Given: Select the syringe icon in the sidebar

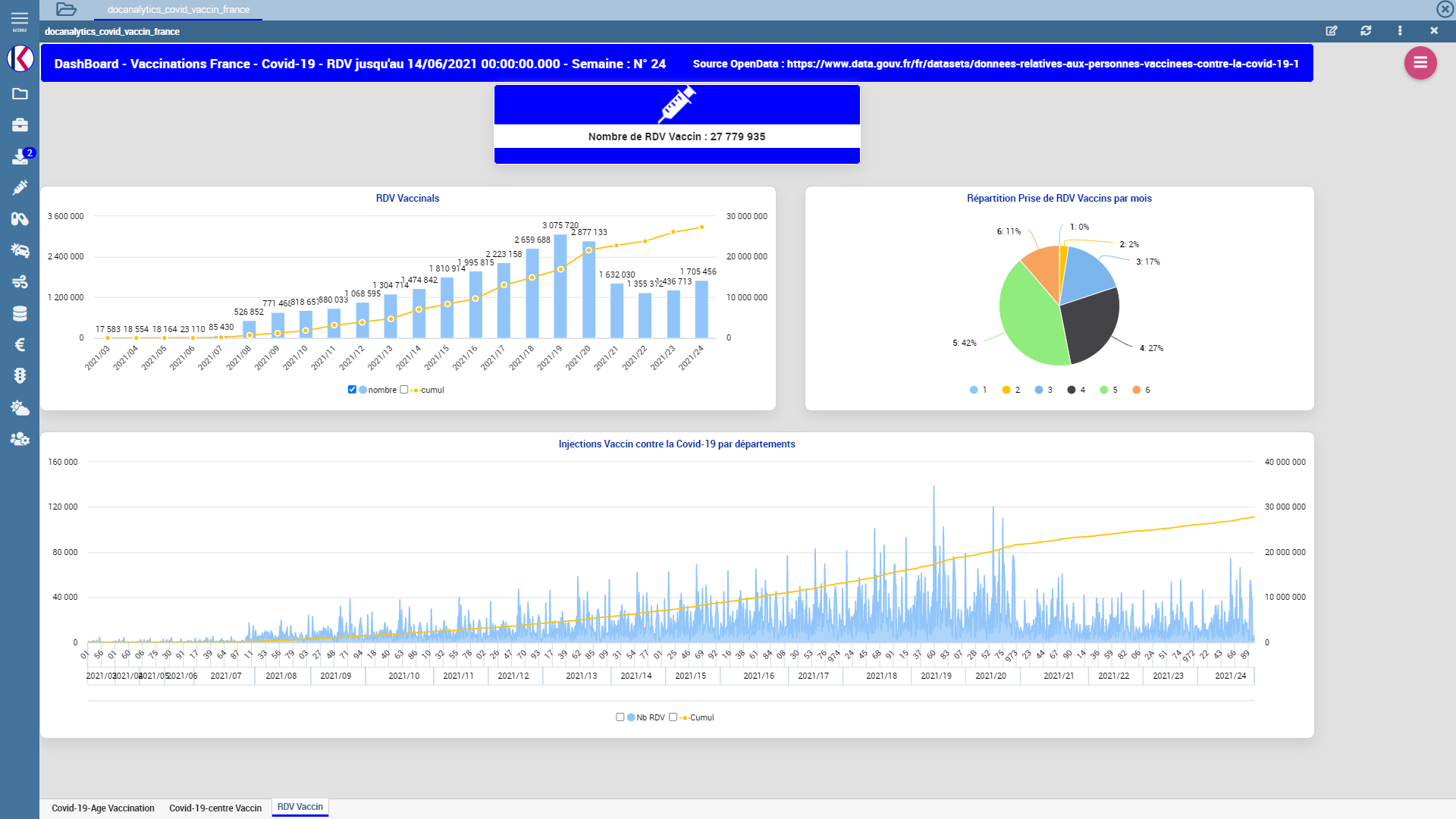Looking at the screenshot, I should (20, 187).
